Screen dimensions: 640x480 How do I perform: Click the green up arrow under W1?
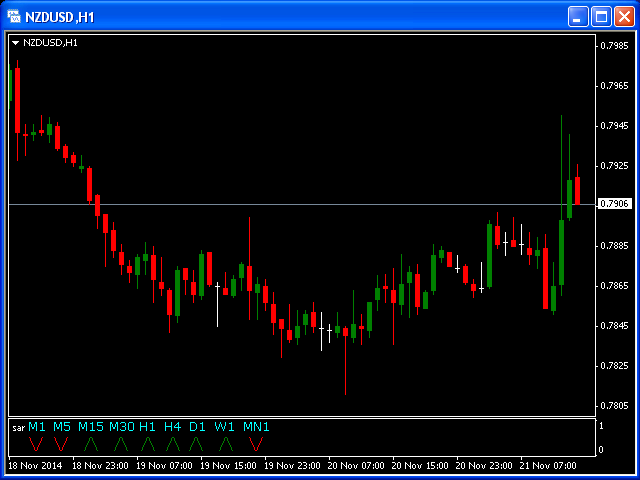coord(226,443)
